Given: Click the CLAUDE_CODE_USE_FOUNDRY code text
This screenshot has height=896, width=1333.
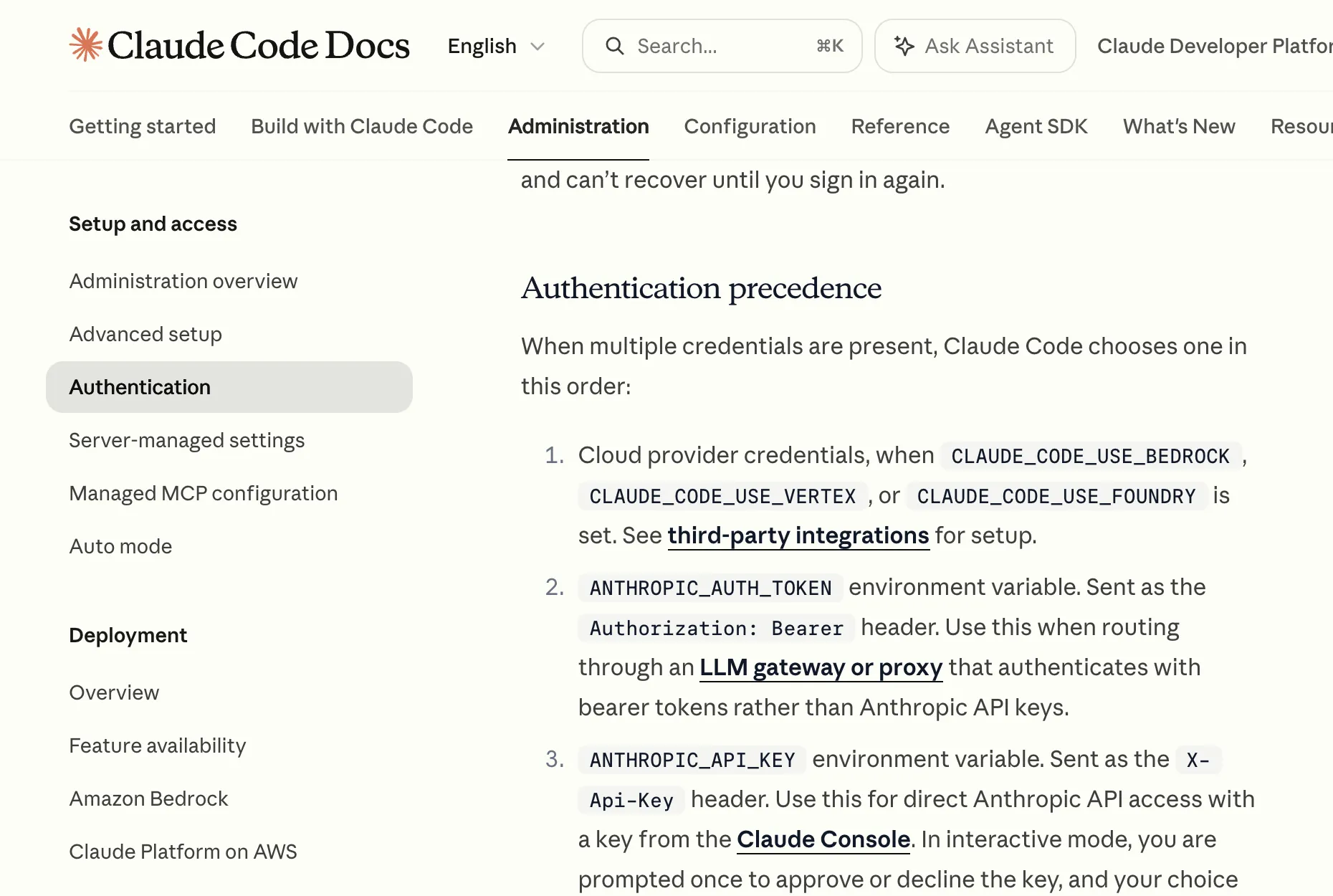Looking at the screenshot, I should point(1056,496).
